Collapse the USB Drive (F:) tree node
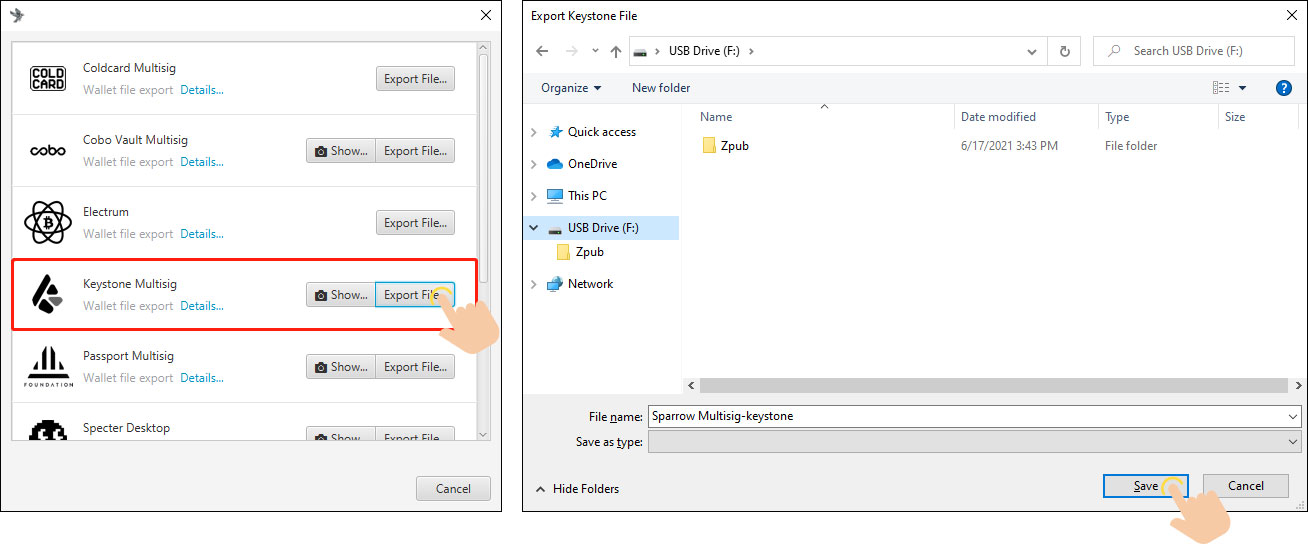The height and width of the screenshot is (544, 1308). coord(533,228)
